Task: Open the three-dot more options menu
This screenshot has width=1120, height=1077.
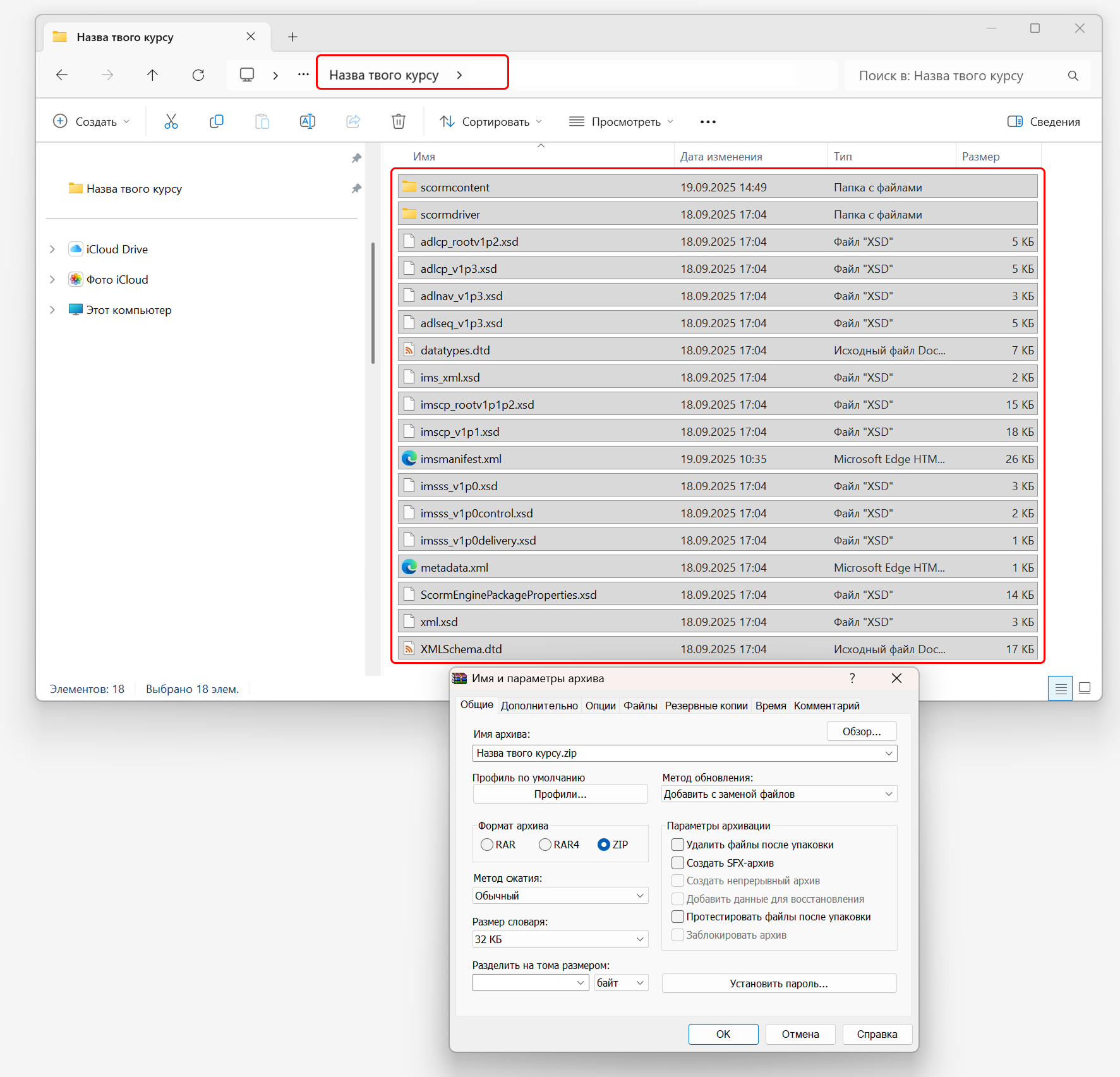Action: (x=708, y=122)
